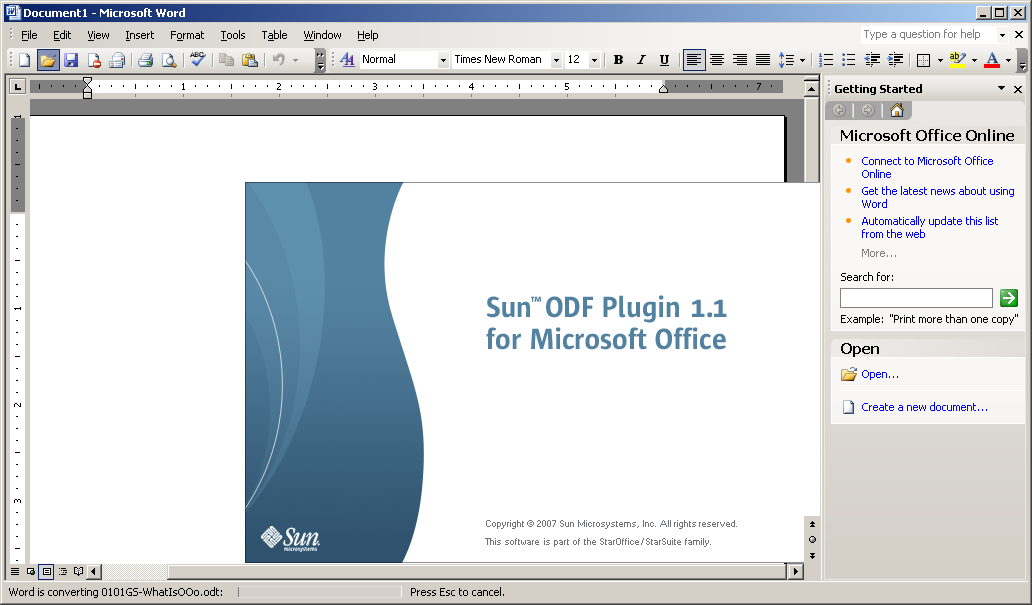The width and height of the screenshot is (1032, 605).
Task: Click the Copy toolbar icon
Action: [x=226, y=60]
